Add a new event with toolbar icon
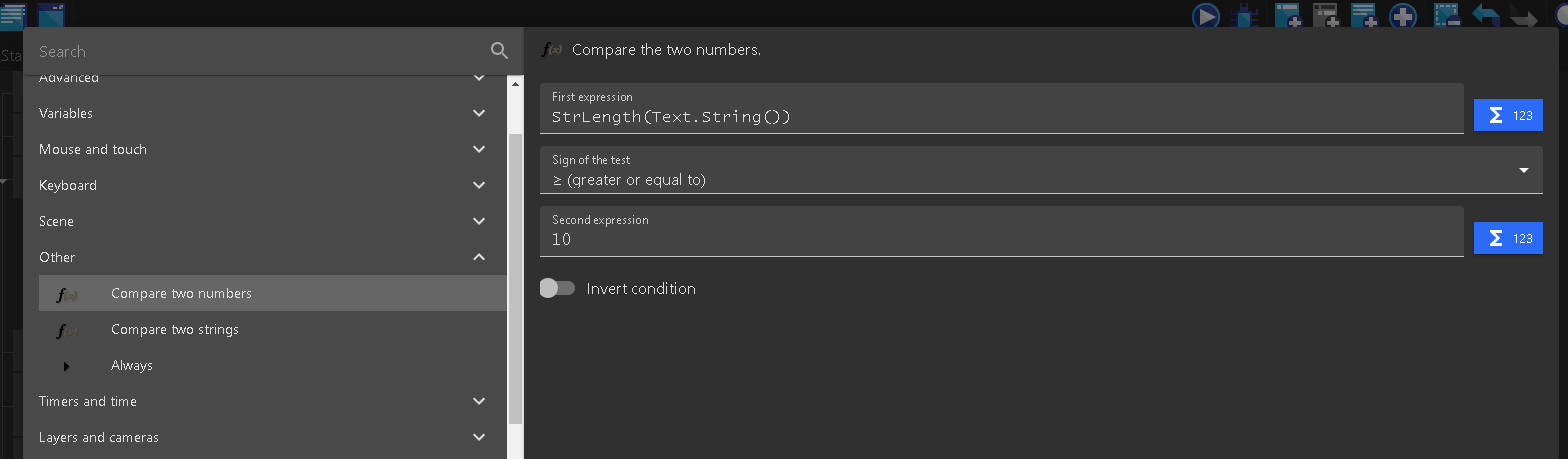The width and height of the screenshot is (1568, 459). coord(1287,15)
